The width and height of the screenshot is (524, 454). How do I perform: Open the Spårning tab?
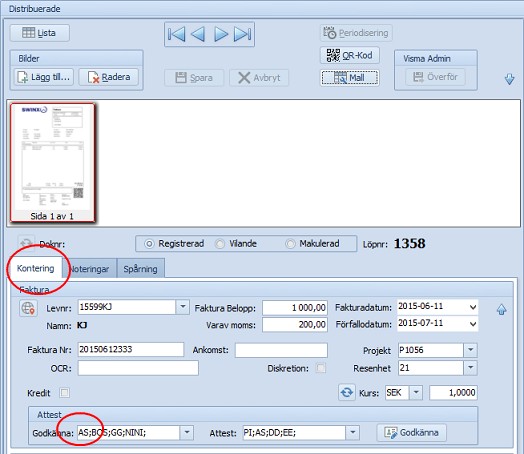click(x=140, y=269)
